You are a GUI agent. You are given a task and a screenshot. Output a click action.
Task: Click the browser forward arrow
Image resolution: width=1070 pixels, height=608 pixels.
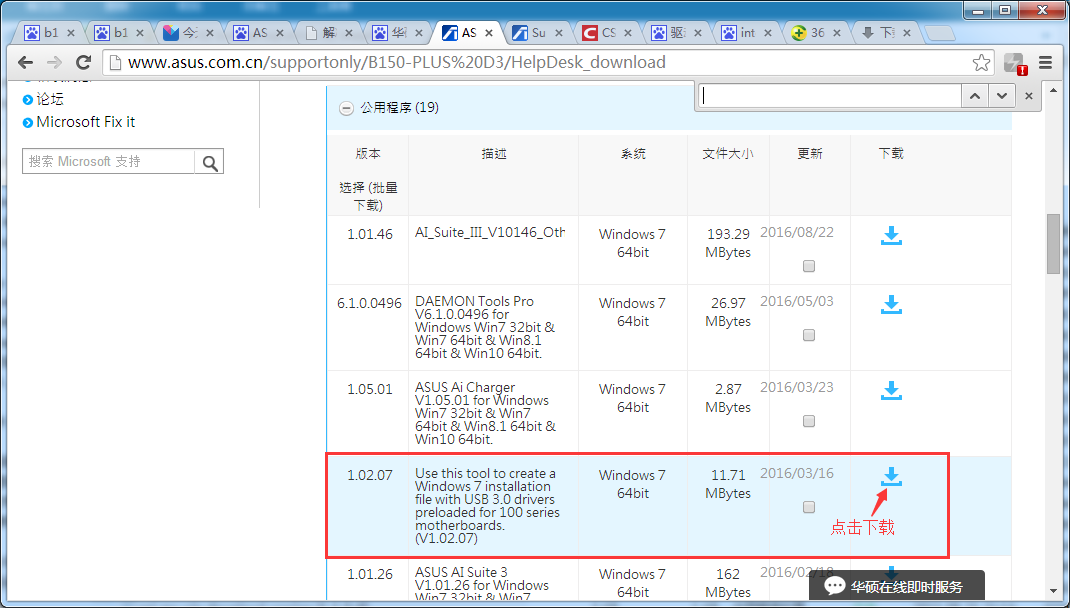tap(55, 63)
